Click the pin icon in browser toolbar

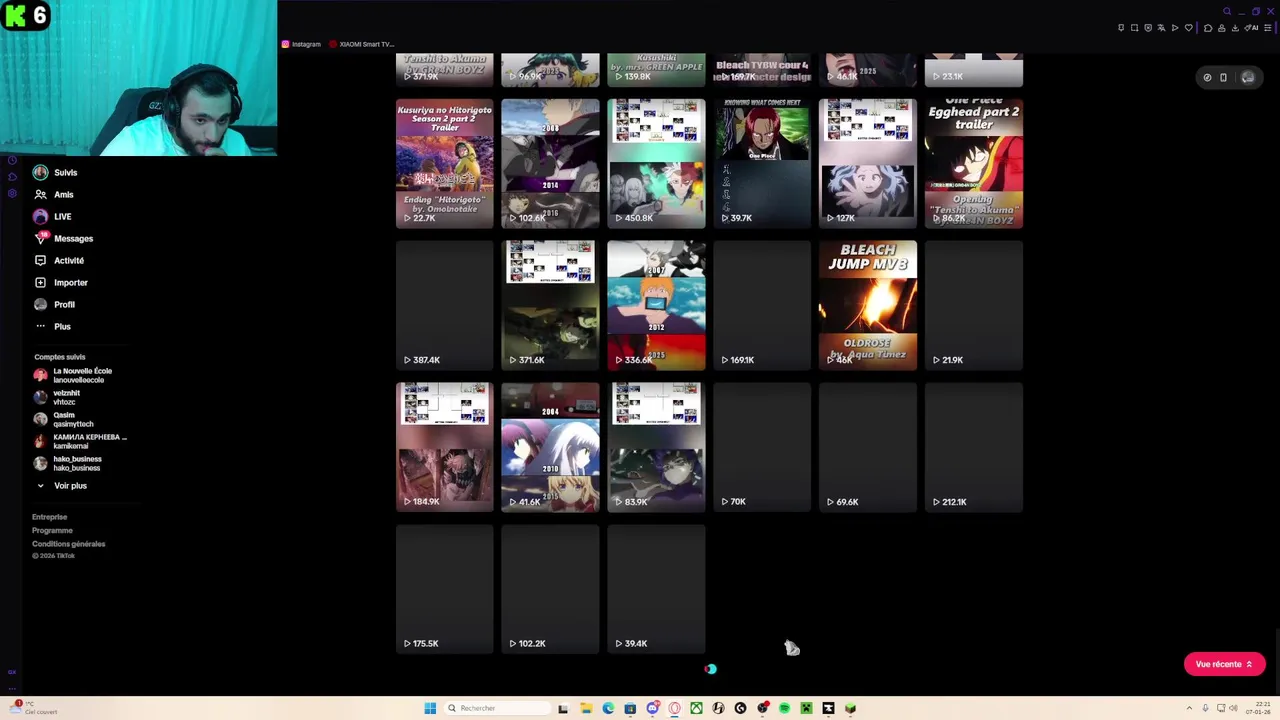[x=1121, y=28]
